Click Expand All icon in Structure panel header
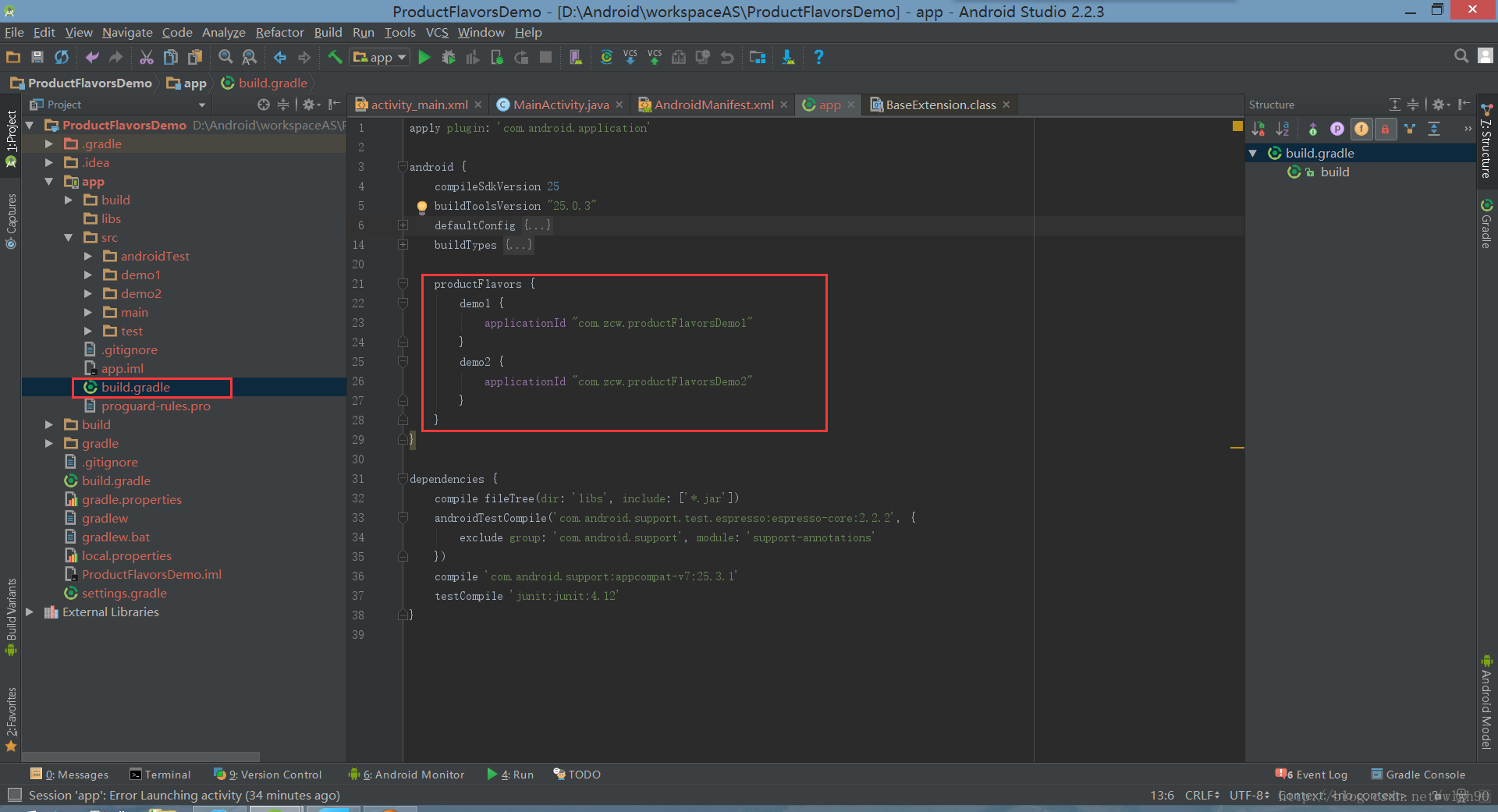Screen dimensions: 1498x812 click(x=1394, y=105)
